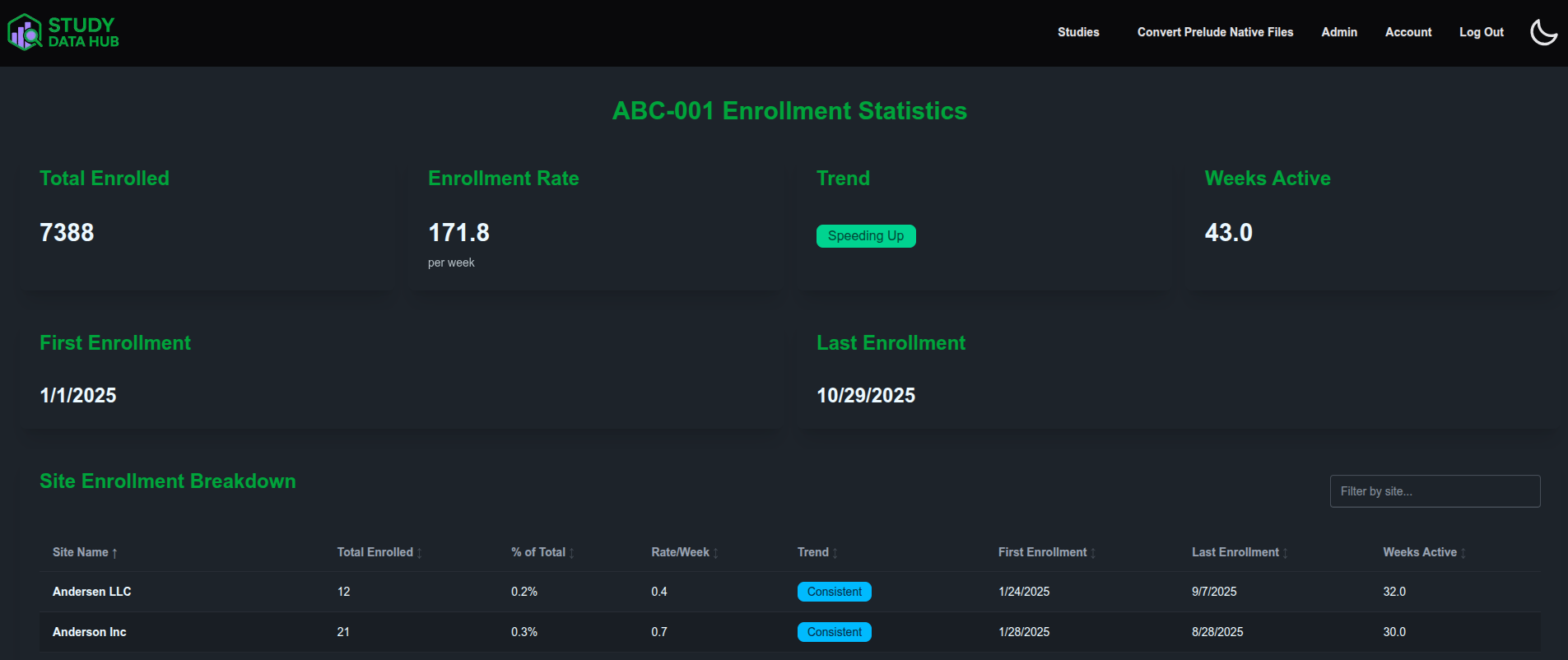This screenshot has height=660, width=1568.
Task: Click Site Enrollment Breakdown heading
Action: coord(168,481)
